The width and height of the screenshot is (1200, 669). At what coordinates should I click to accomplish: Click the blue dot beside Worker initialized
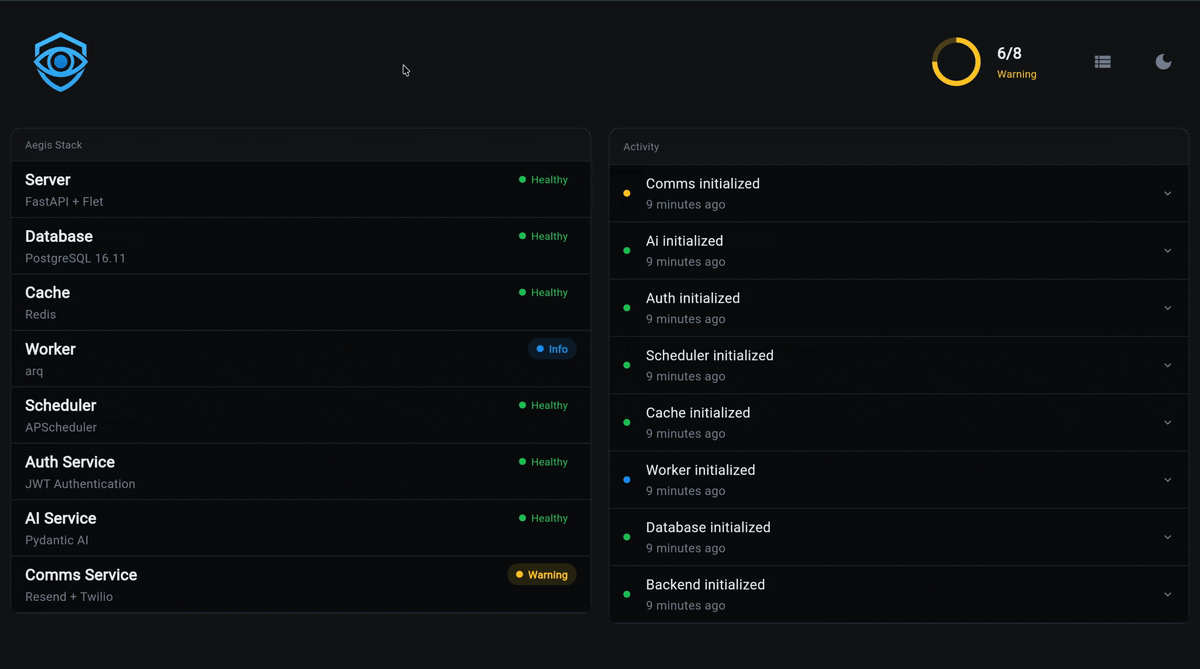click(627, 480)
